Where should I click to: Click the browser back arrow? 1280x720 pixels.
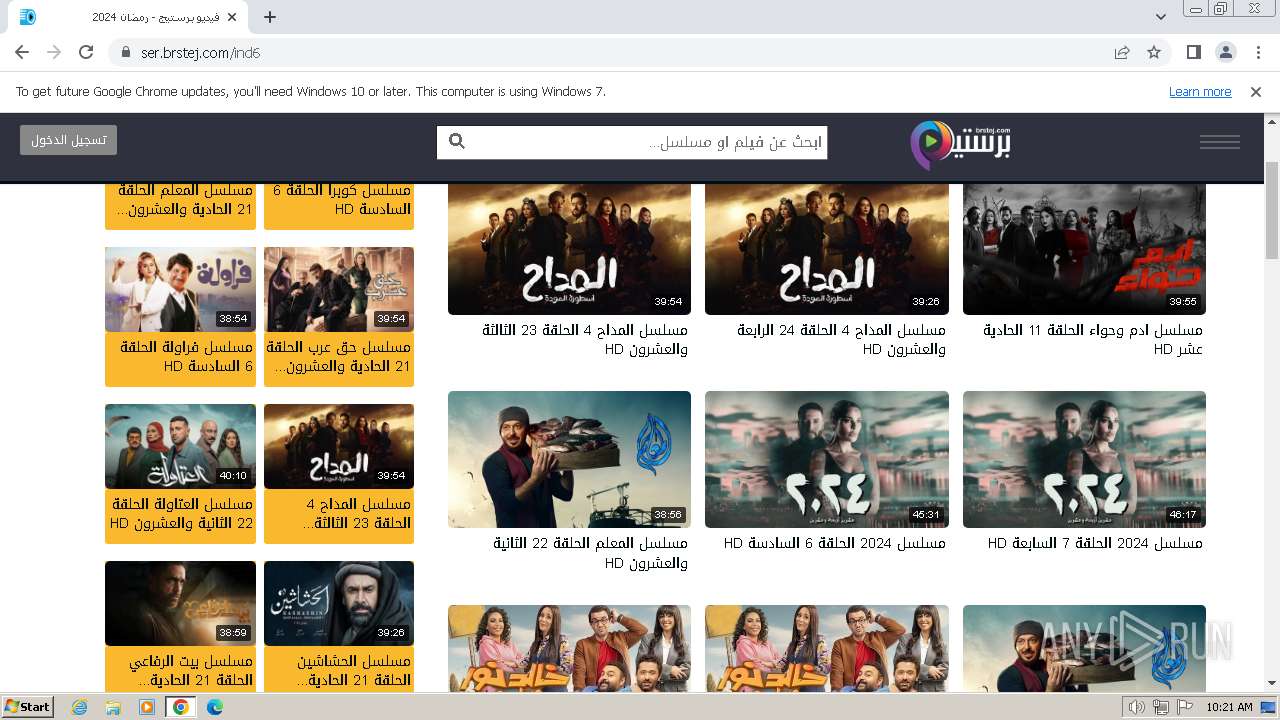(x=22, y=52)
